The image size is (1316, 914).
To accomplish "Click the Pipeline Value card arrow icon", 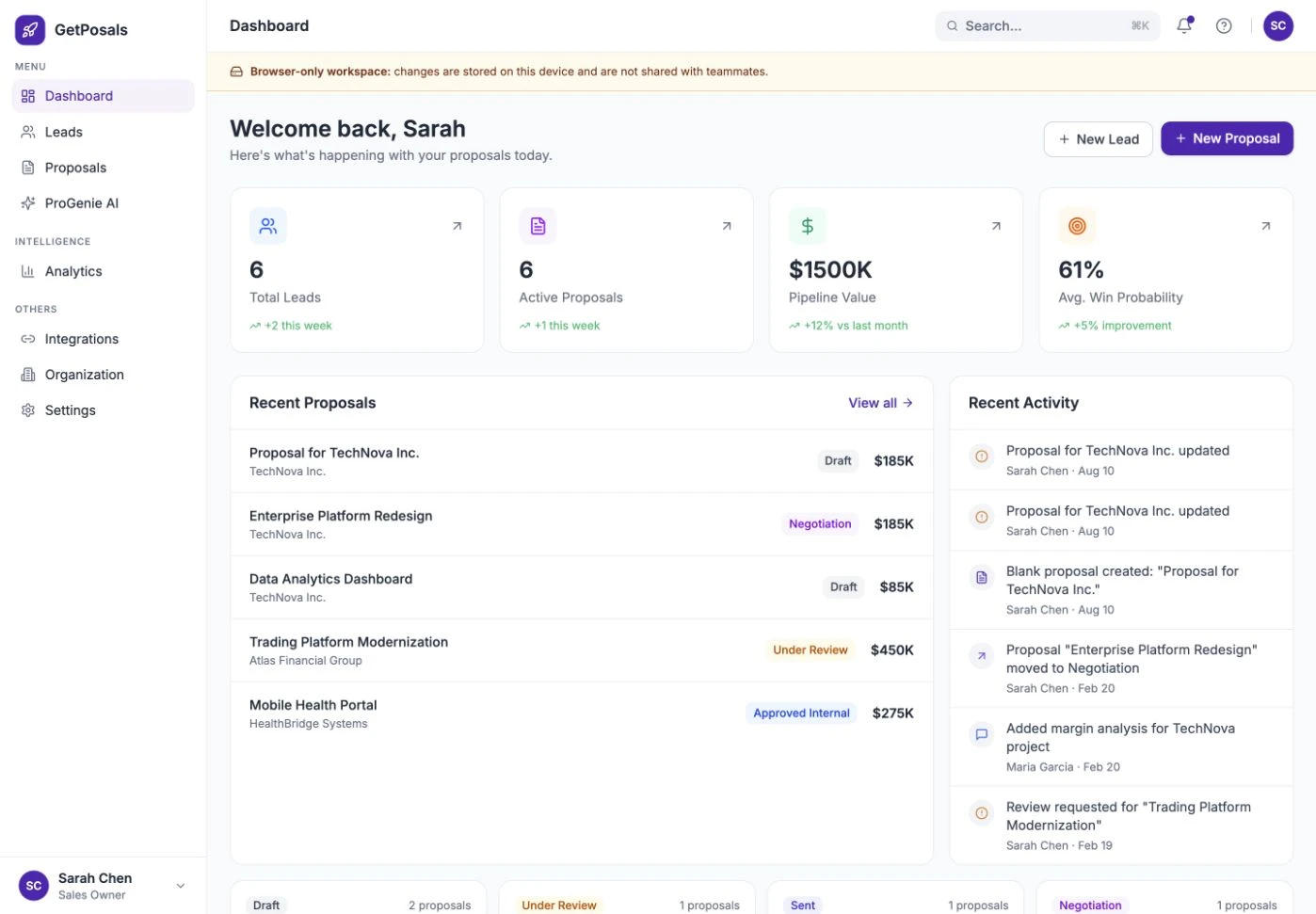I will (x=996, y=226).
